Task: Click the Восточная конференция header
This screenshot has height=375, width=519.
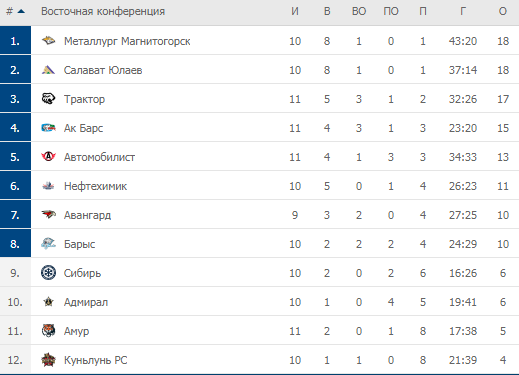Action: (103, 12)
